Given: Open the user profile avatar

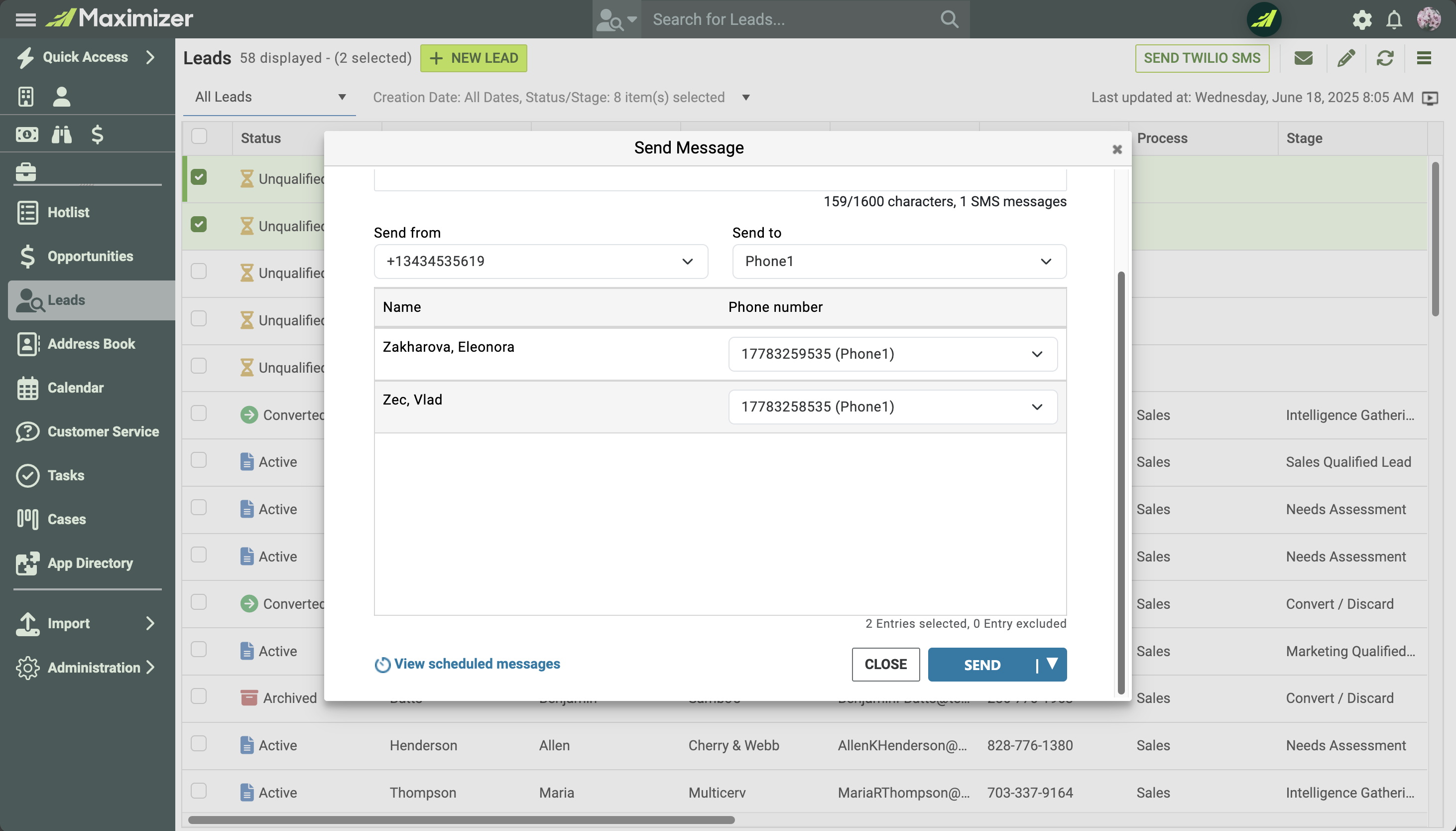Looking at the screenshot, I should (1429, 19).
